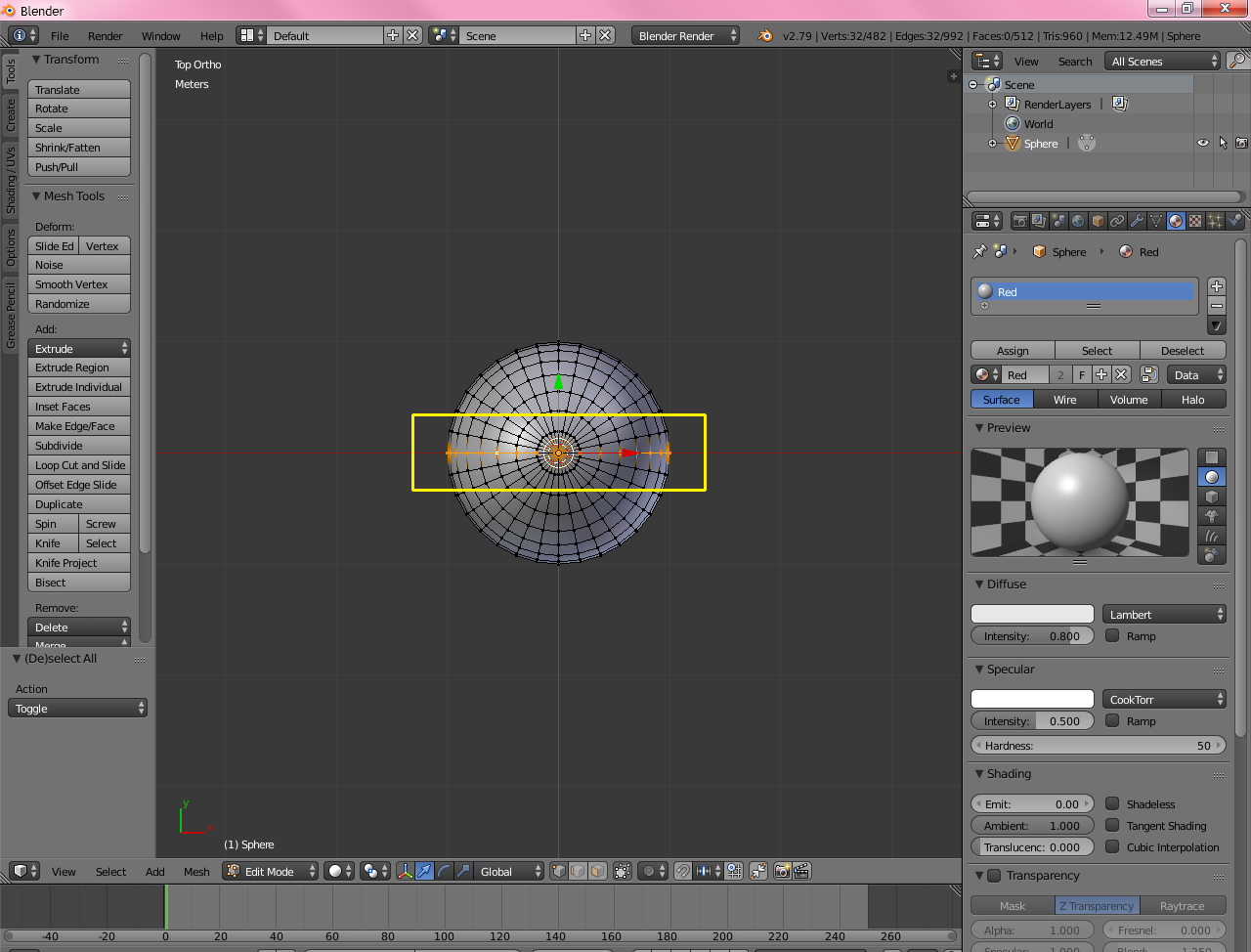Adjust the Hardness slider

coord(1099,745)
